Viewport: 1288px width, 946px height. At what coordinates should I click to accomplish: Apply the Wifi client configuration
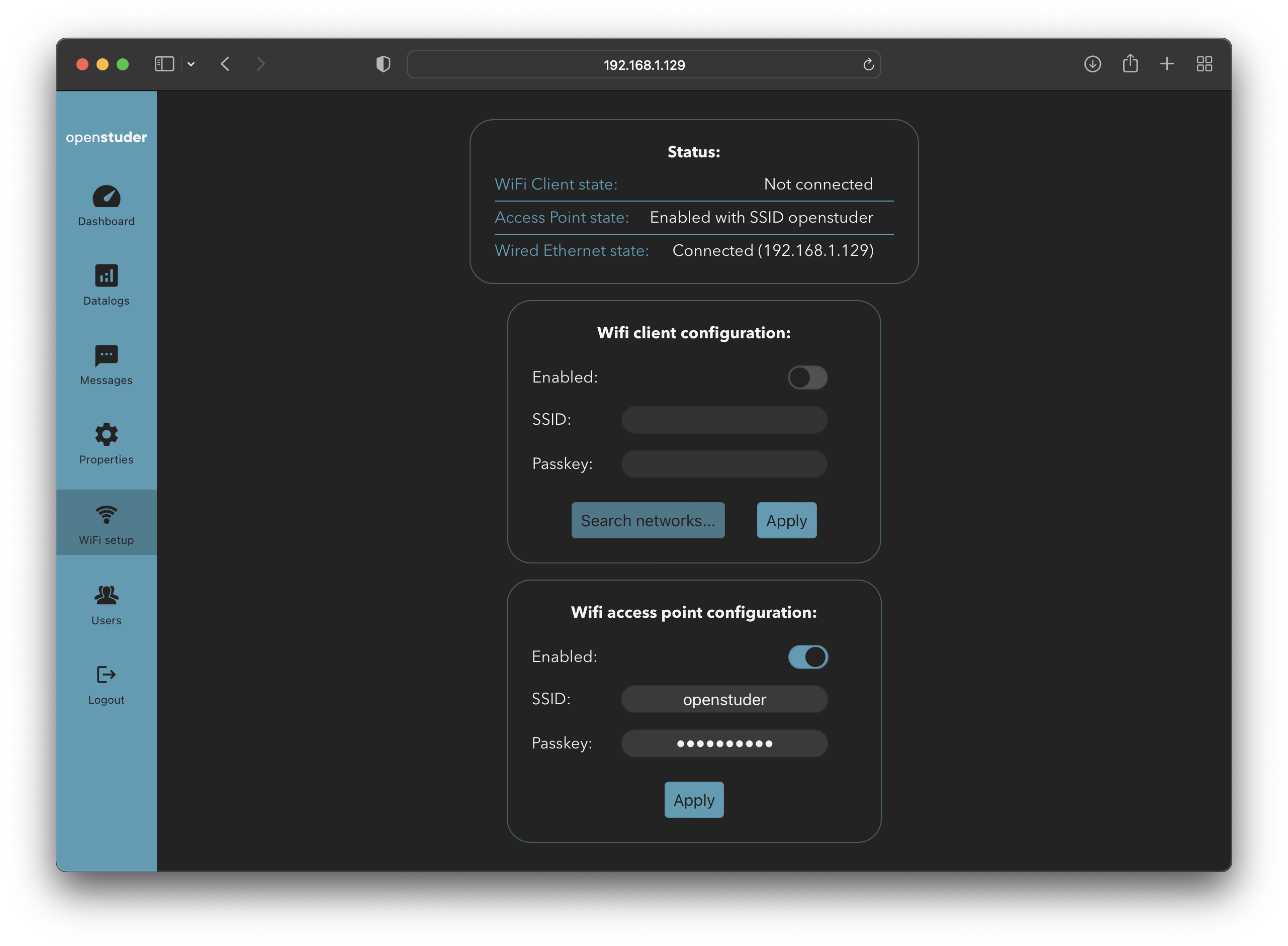point(786,521)
